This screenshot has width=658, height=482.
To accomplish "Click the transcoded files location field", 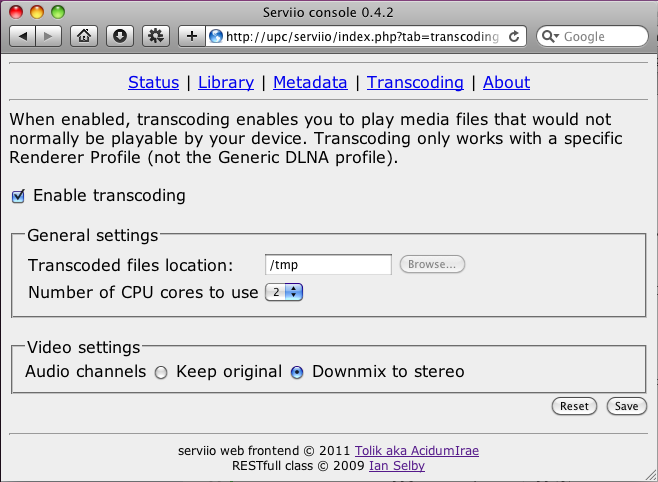I will click(328, 265).
